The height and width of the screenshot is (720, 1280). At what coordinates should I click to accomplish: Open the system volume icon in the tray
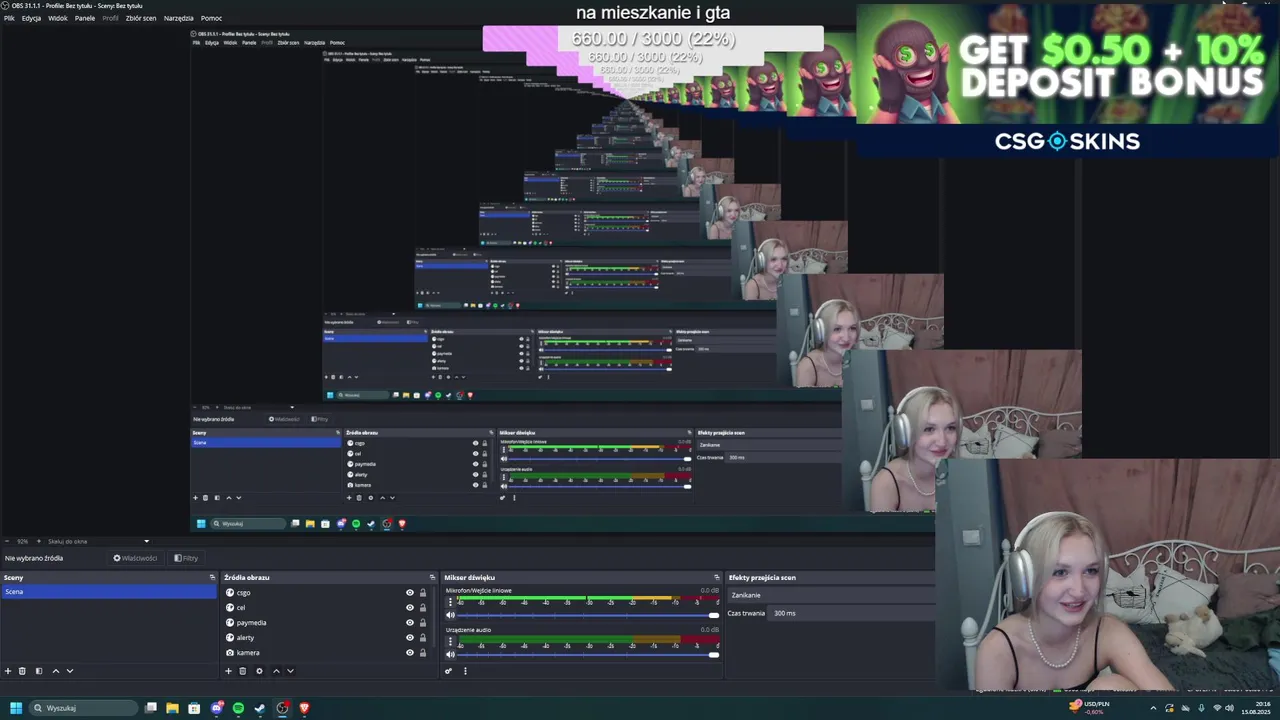(x=1232, y=708)
